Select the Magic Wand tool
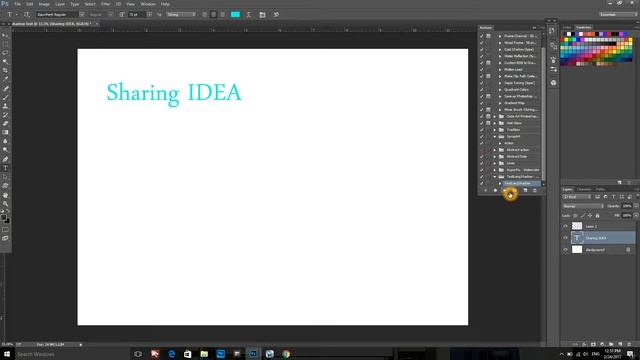The image size is (640, 360). pos(5,62)
